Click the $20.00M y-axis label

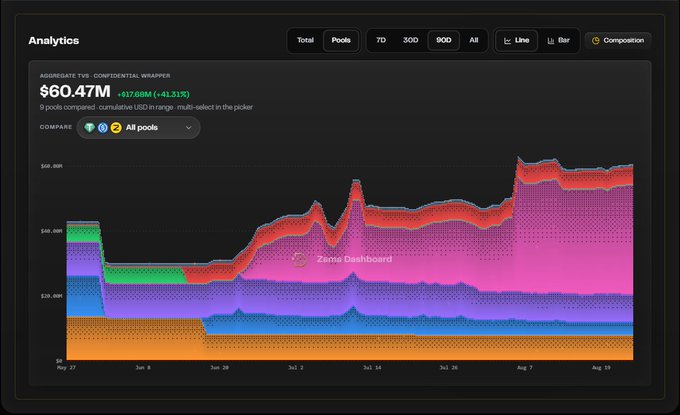click(x=52, y=296)
